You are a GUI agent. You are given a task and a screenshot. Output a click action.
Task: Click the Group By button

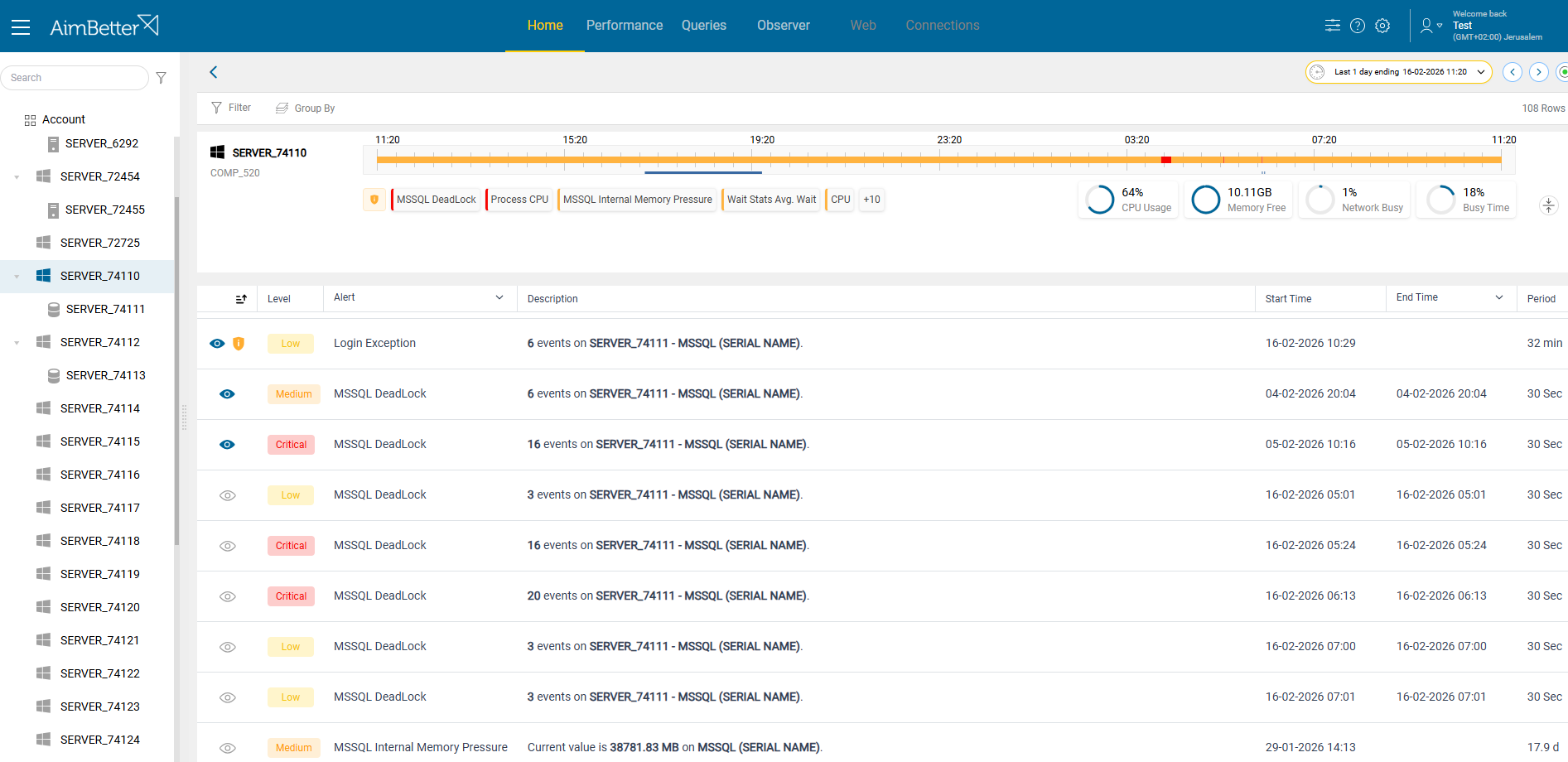pos(306,109)
